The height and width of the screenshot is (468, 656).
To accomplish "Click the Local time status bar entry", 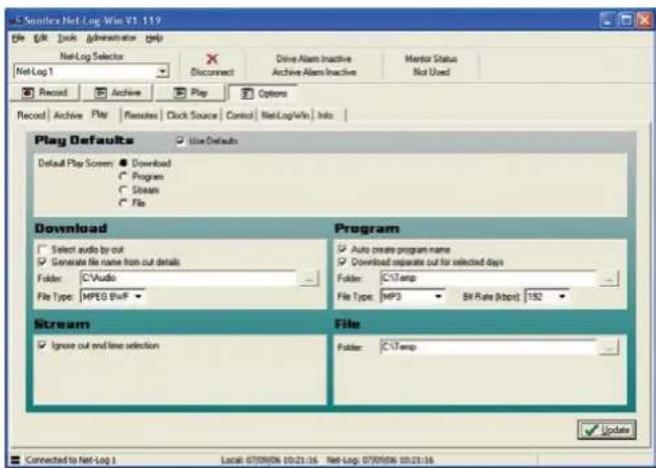I will tap(269, 460).
